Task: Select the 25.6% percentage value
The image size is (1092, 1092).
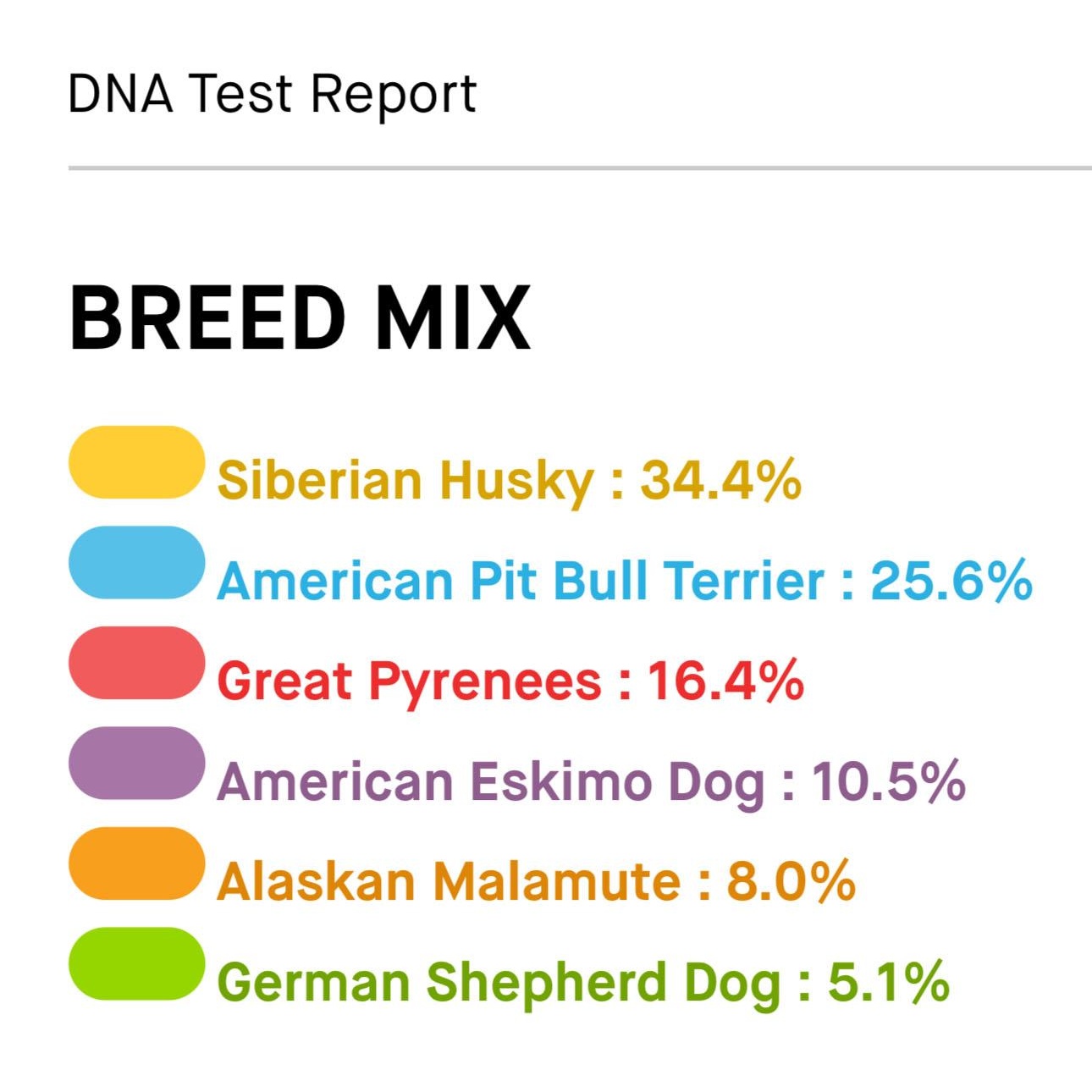Action: 951,582
